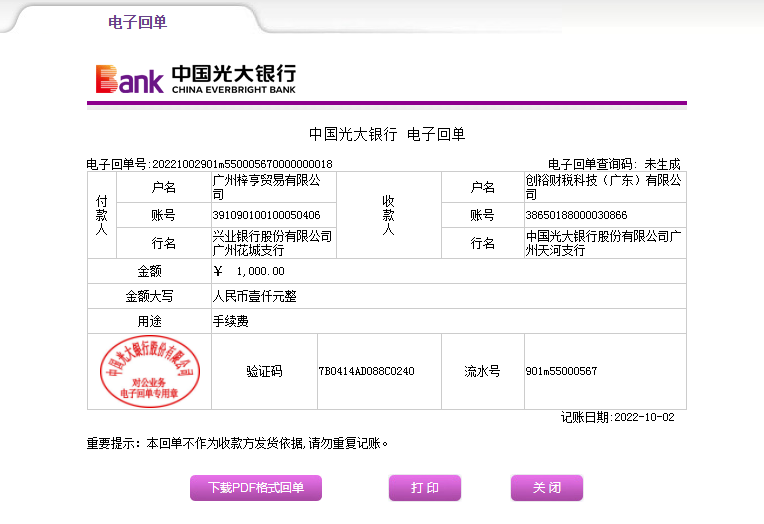
Task: Click the 下载PDF格式回单 button
Action: (x=256, y=487)
